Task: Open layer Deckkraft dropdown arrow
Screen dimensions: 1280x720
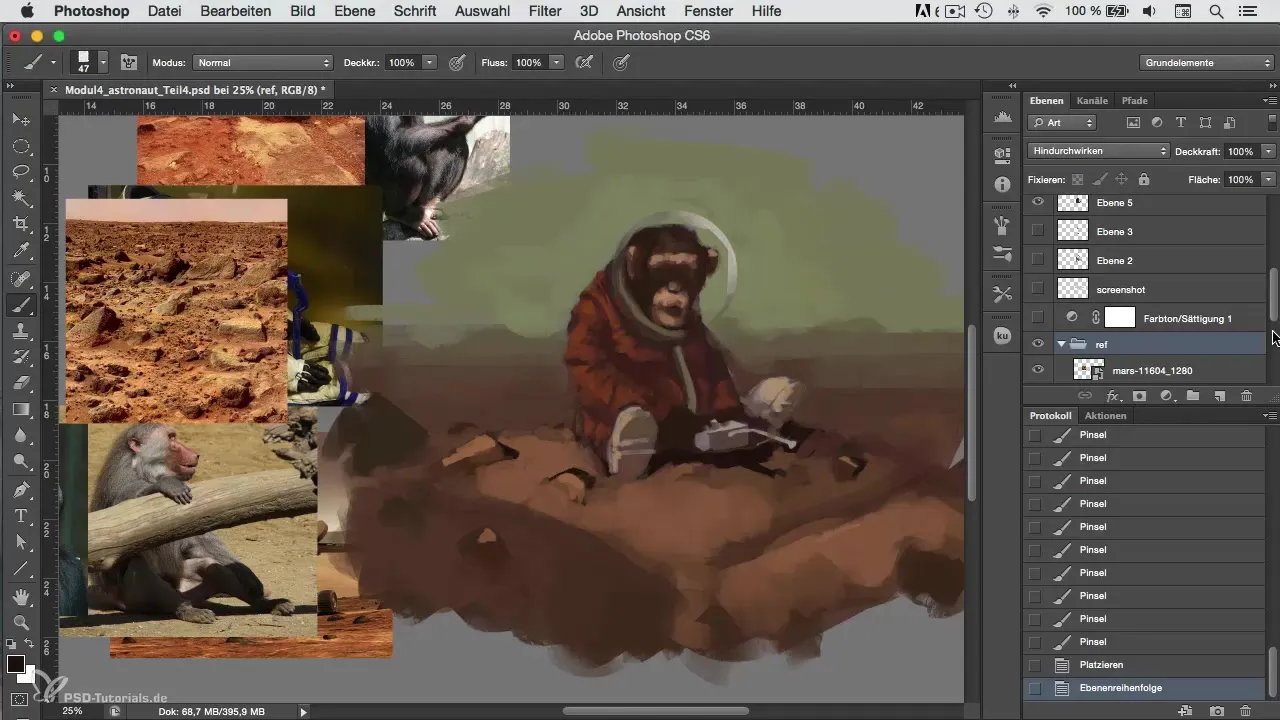Action: coord(1269,151)
